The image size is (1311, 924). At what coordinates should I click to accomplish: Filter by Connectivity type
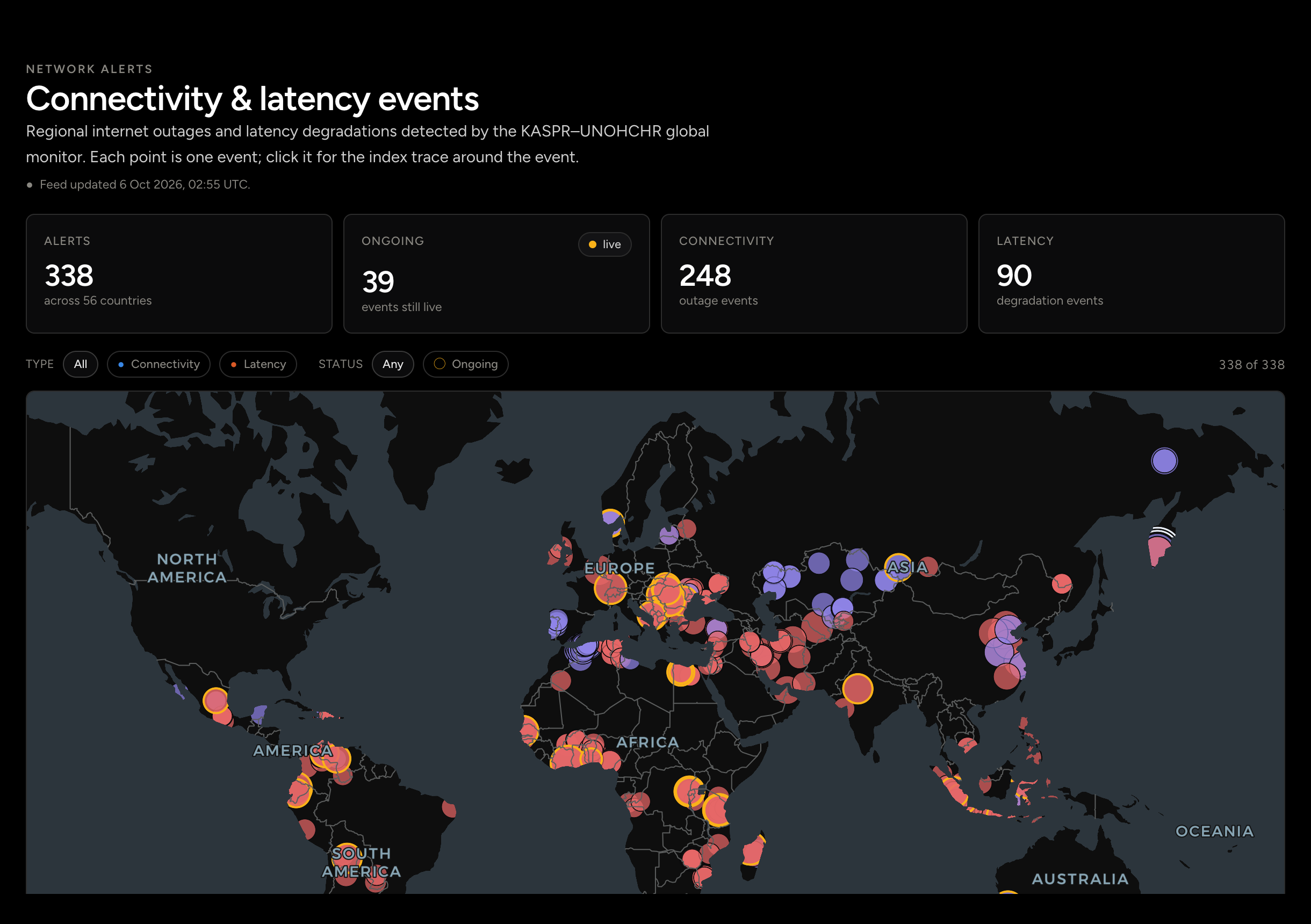159,364
